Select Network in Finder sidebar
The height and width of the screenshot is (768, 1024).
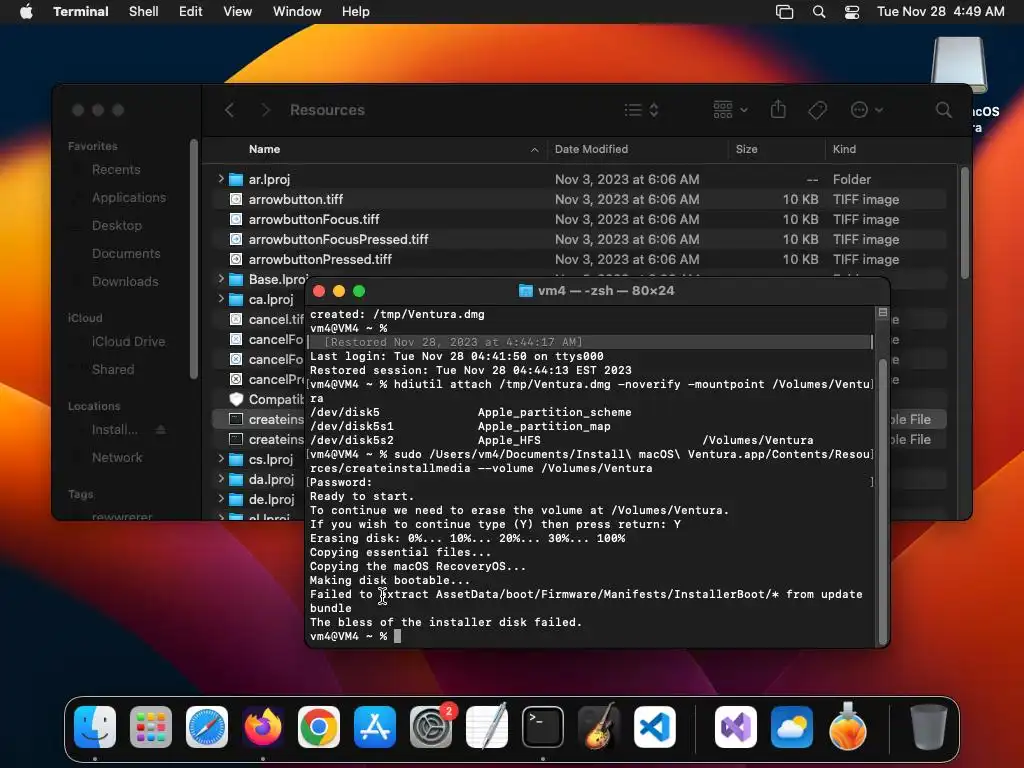click(117, 458)
